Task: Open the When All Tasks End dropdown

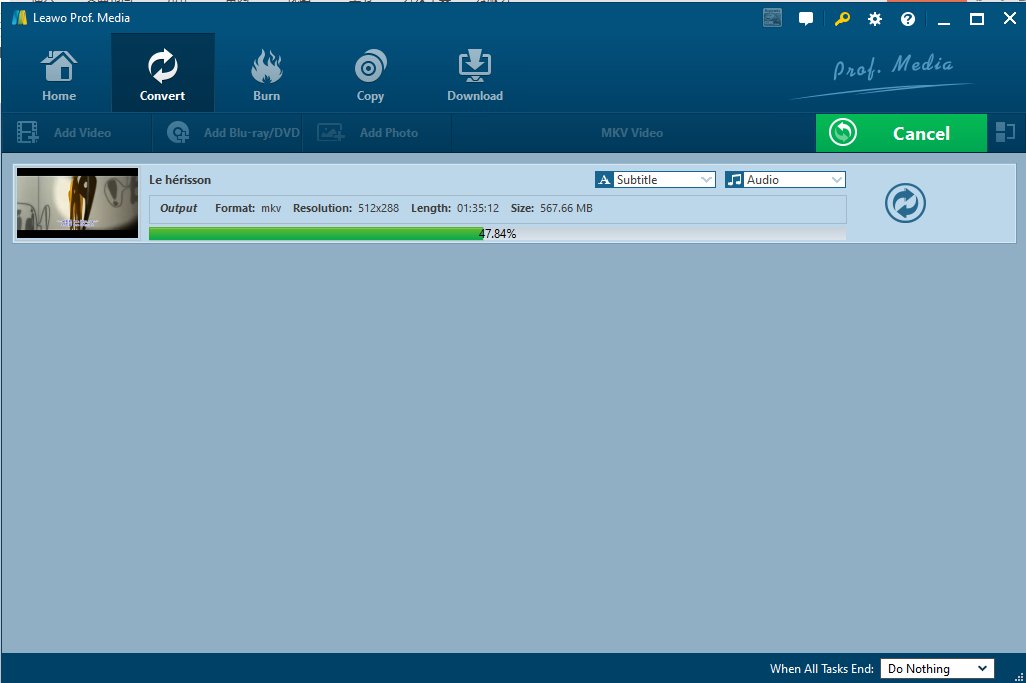Action: tap(937, 669)
